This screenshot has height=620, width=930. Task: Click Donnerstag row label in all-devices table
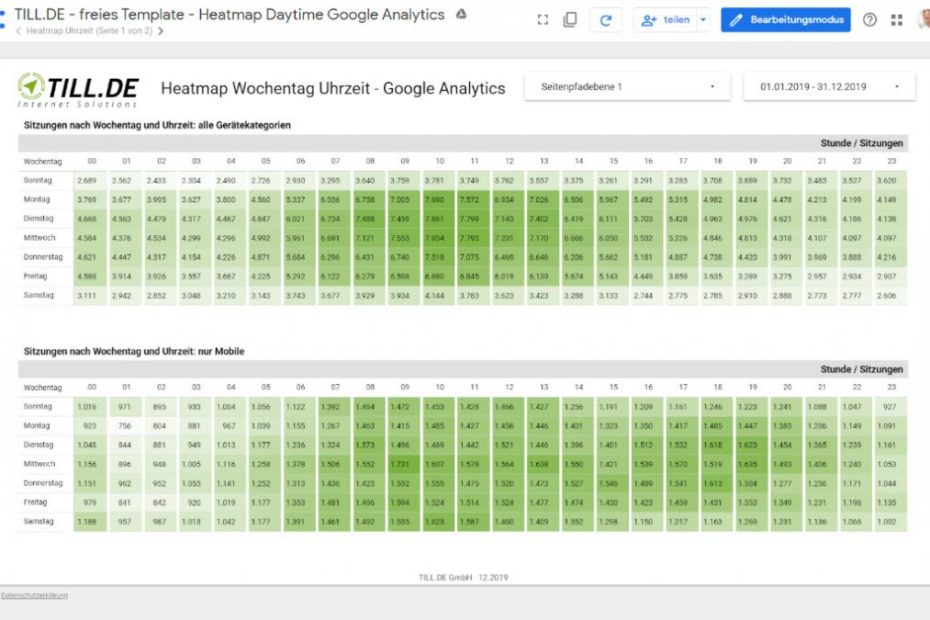(x=43, y=257)
